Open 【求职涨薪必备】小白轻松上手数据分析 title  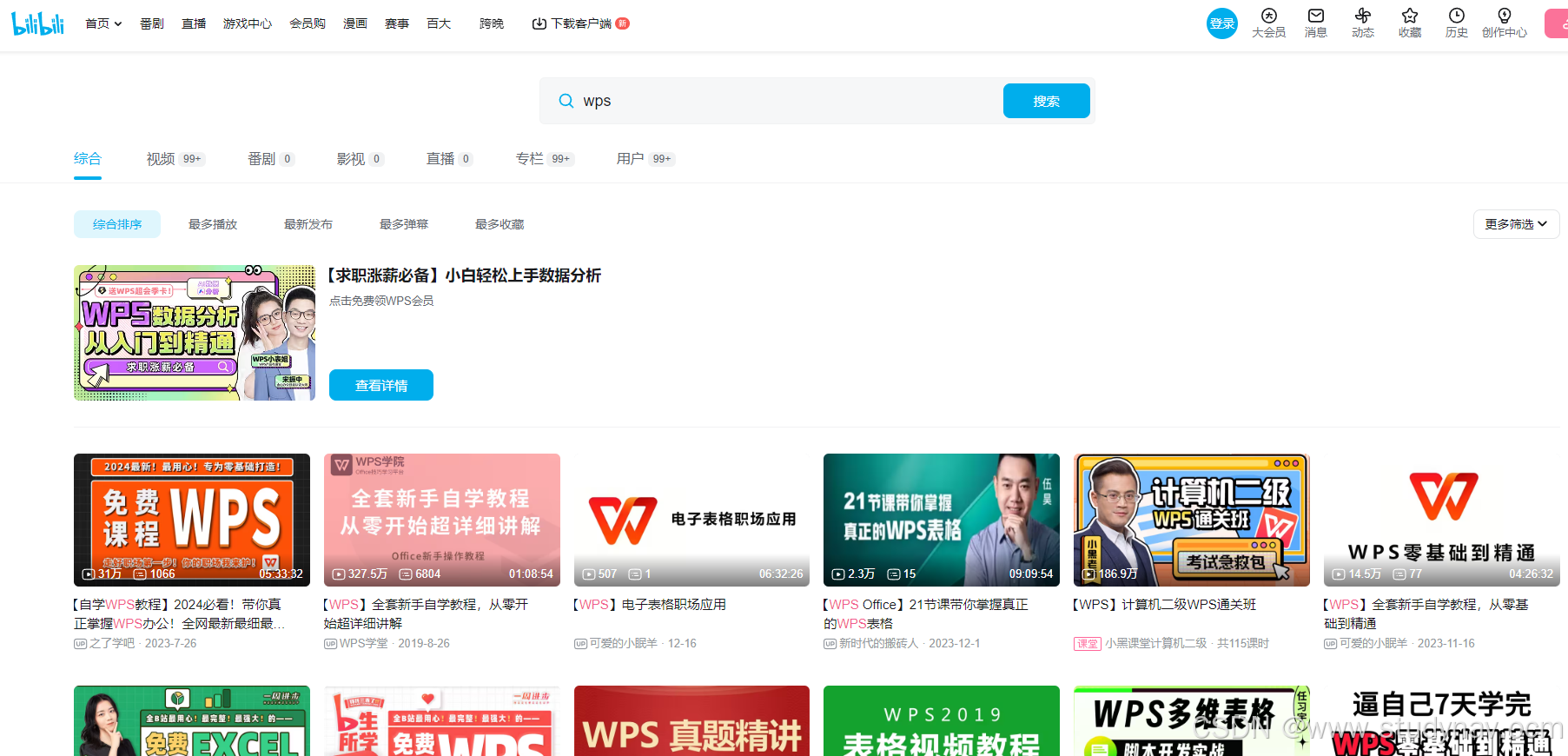[463, 275]
